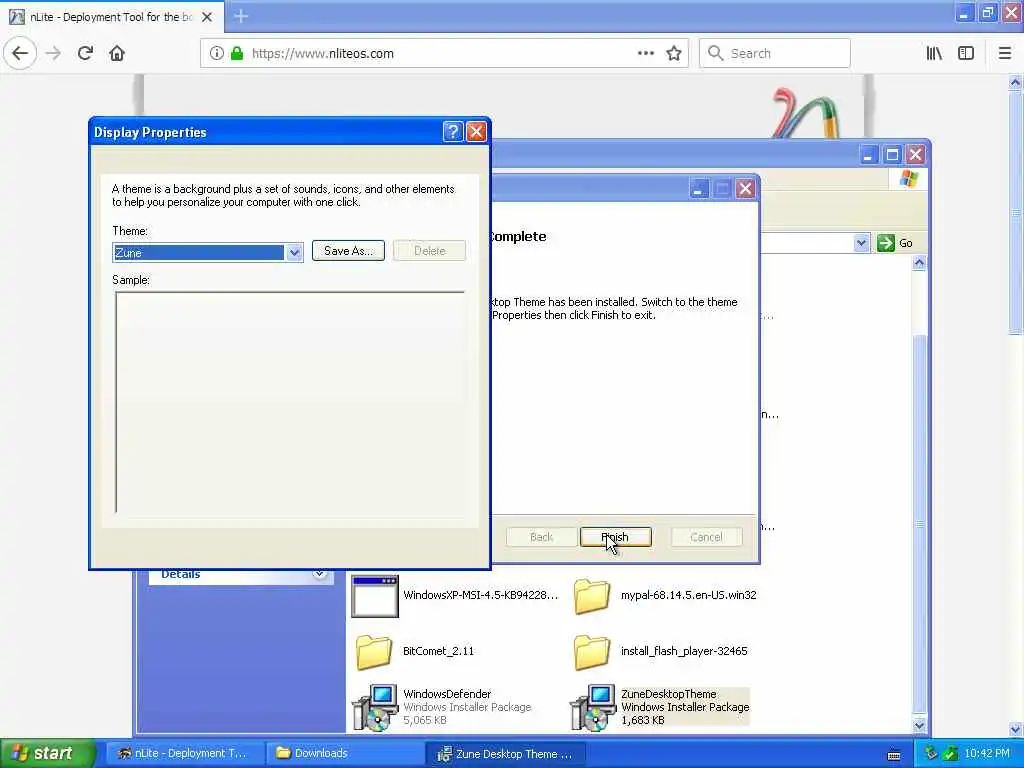This screenshot has height=768, width=1024.
Task: Collapse the Details panel chevron
Action: coord(319,574)
